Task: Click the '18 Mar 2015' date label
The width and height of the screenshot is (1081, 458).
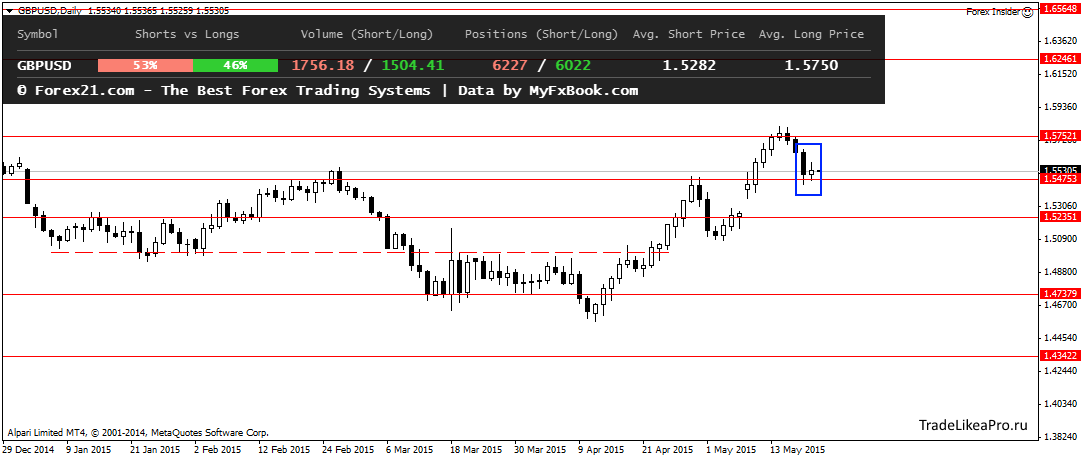Action: pos(476,450)
